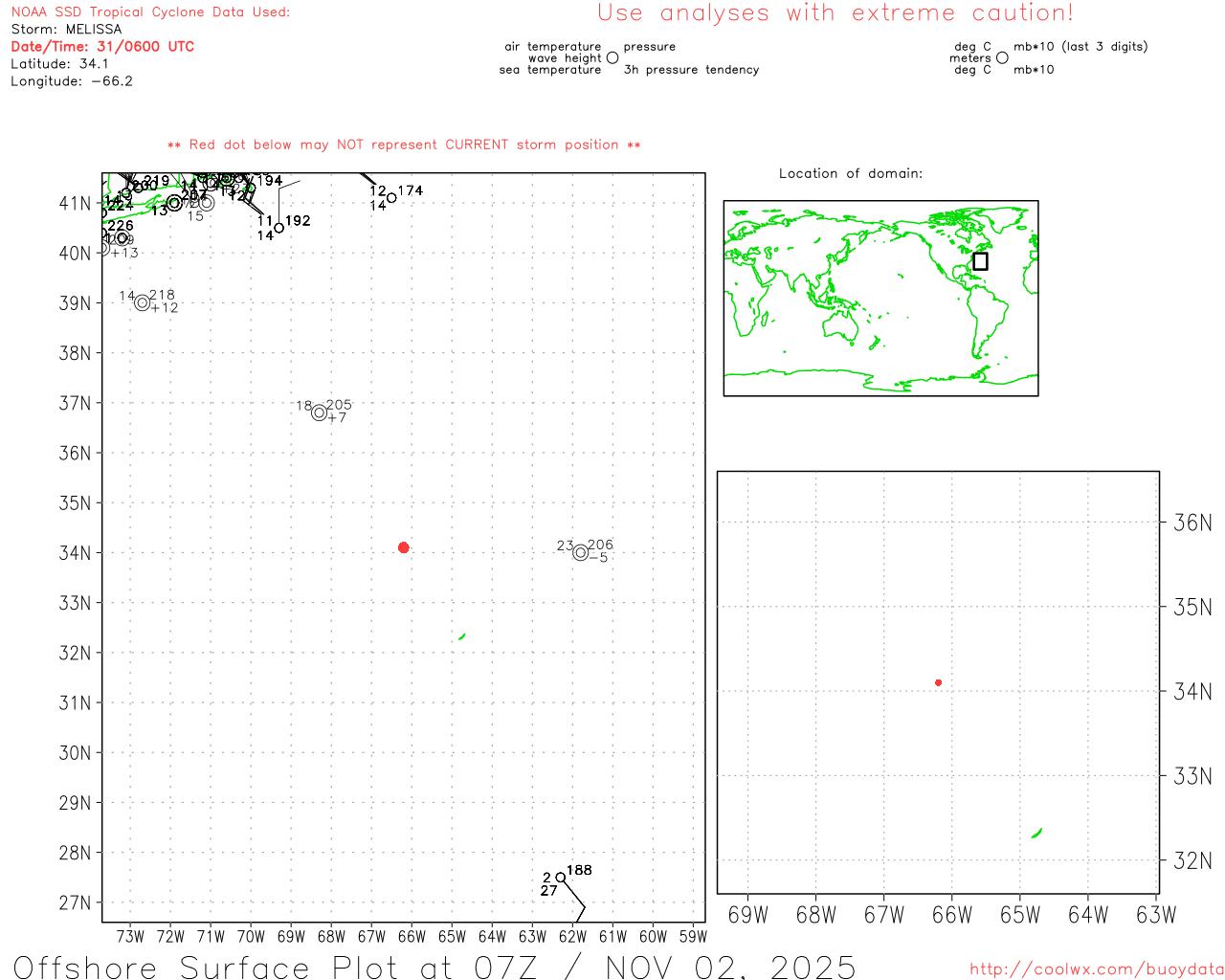Click the 28N latitude label
The image size is (1225, 980).
tap(75, 853)
